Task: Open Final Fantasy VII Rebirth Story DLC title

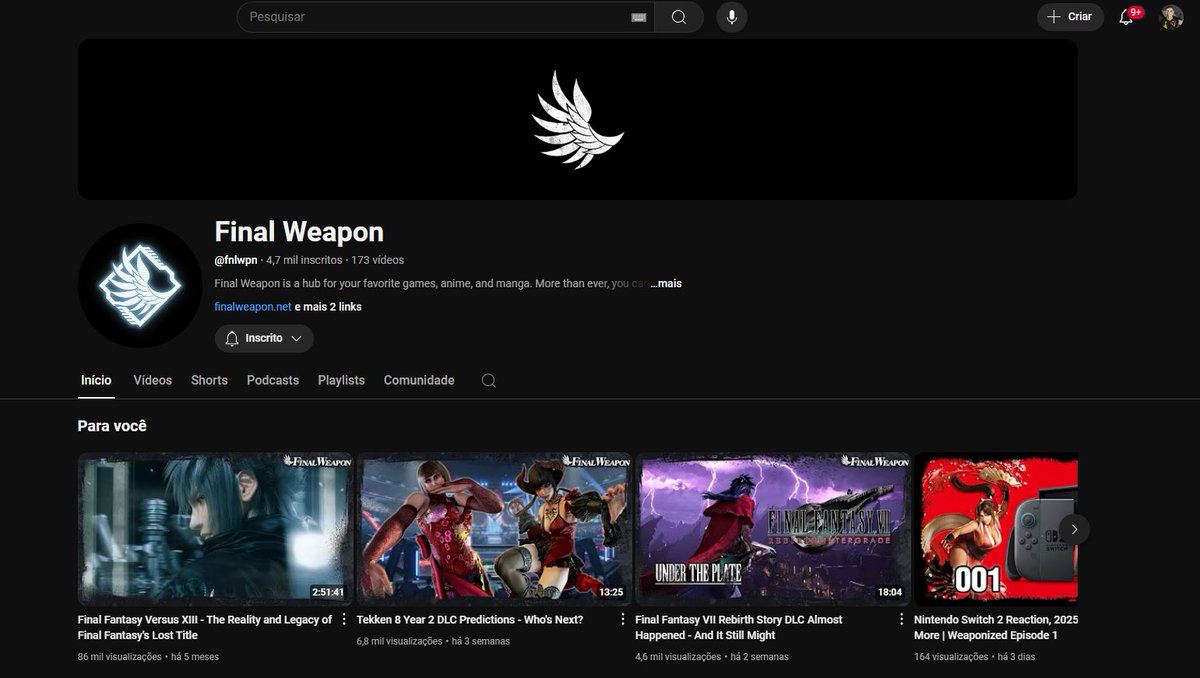Action: 739,627
